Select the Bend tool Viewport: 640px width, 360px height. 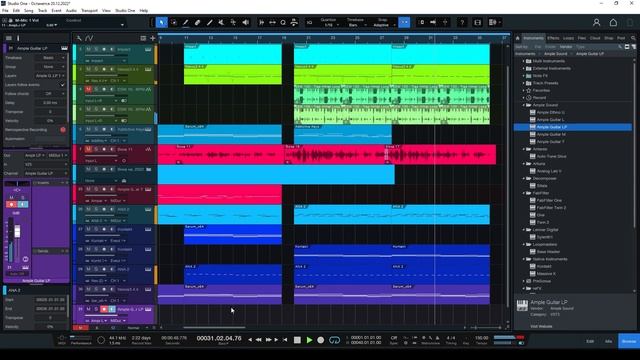tap(233, 22)
